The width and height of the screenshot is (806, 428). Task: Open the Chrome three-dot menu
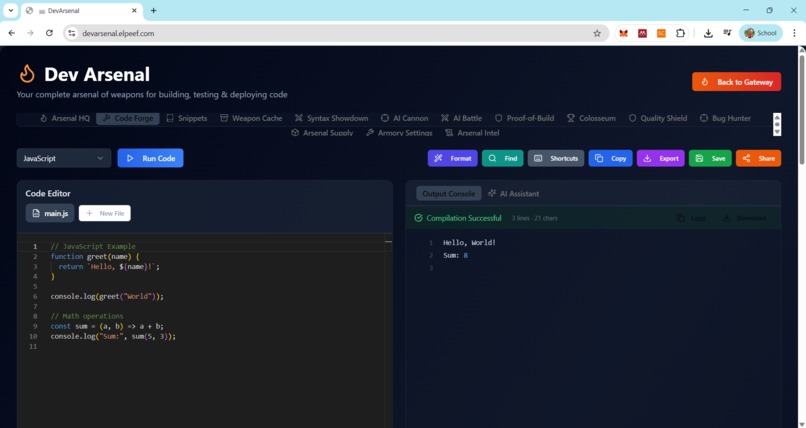click(794, 33)
